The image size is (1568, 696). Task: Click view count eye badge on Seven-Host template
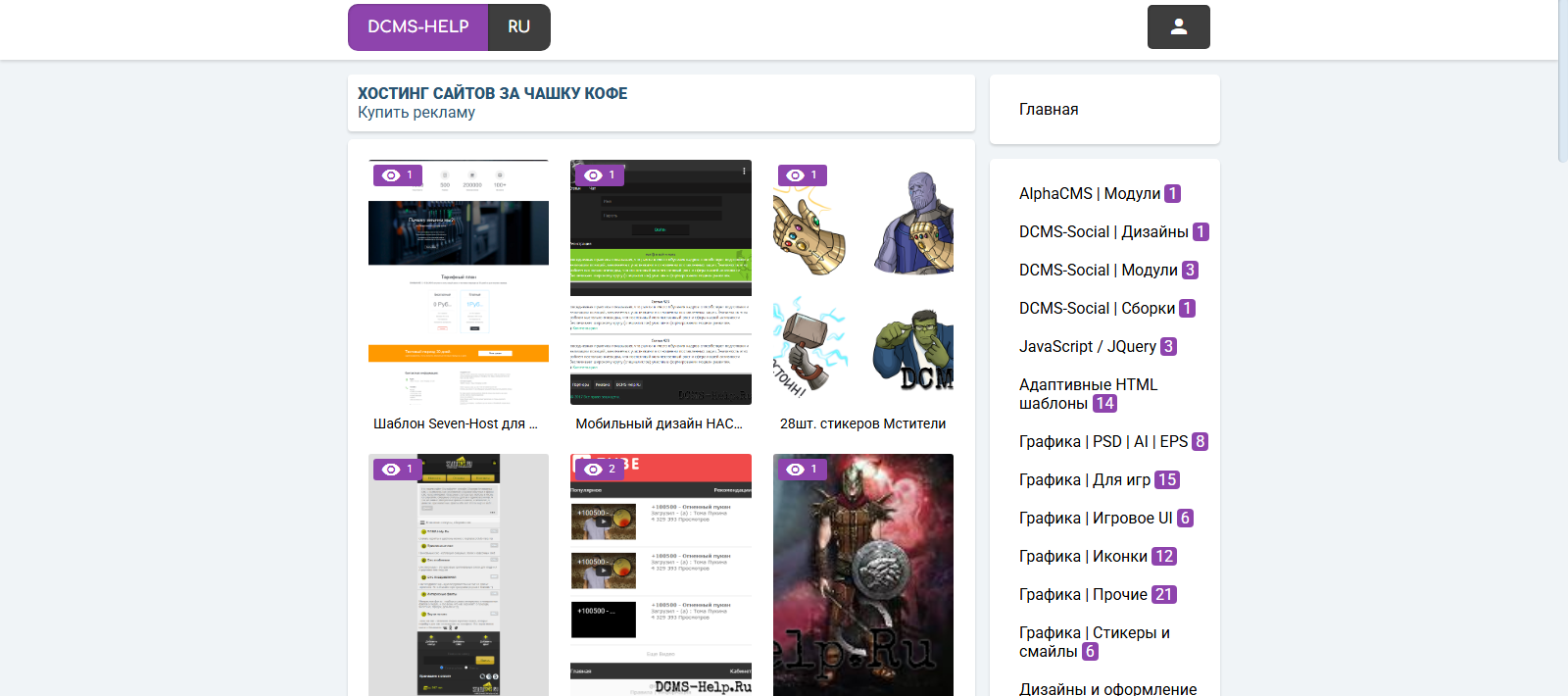(x=398, y=175)
